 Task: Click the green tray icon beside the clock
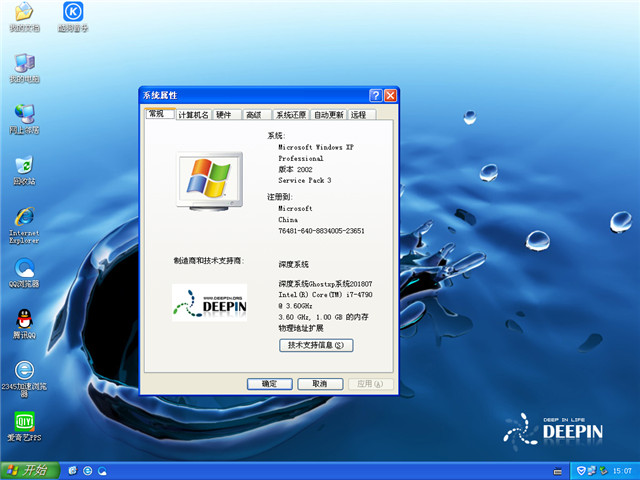[x=603, y=471]
